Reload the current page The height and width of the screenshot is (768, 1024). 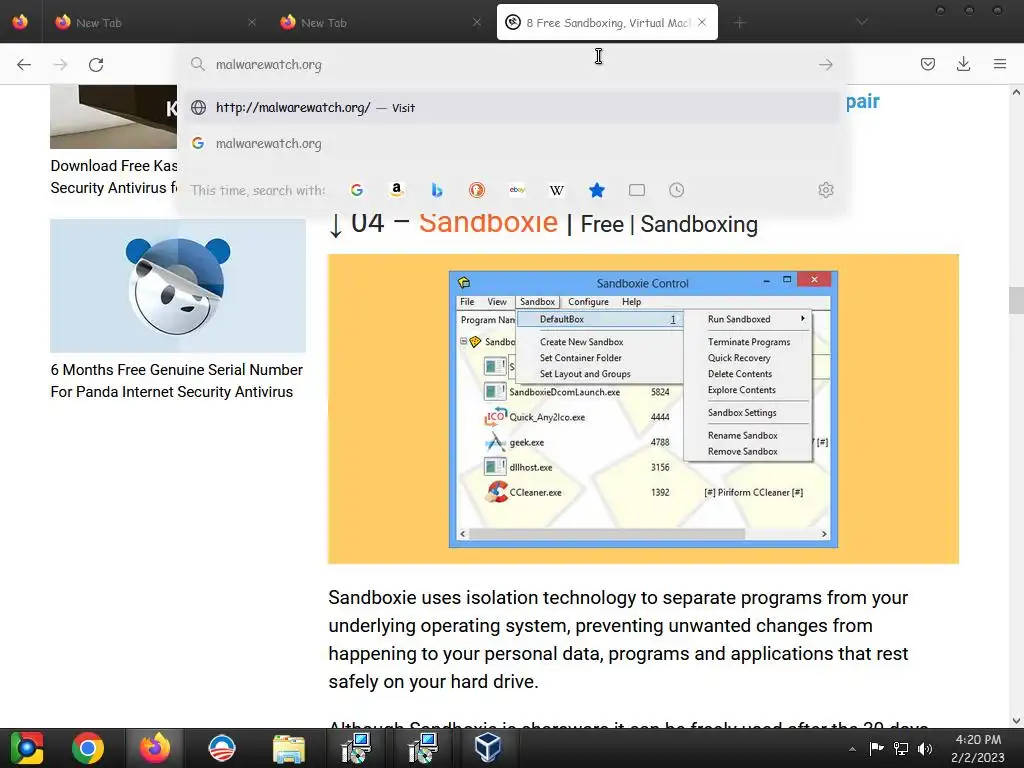click(x=96, y=64)
